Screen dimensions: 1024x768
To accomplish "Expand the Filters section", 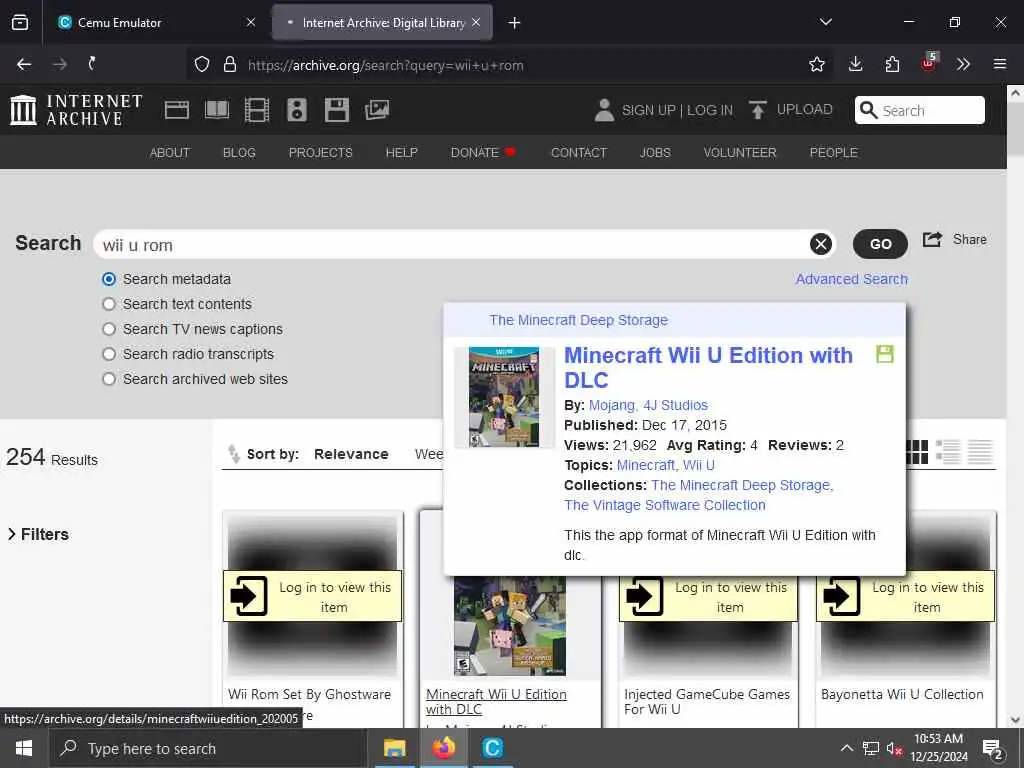I will coord(38,534).
